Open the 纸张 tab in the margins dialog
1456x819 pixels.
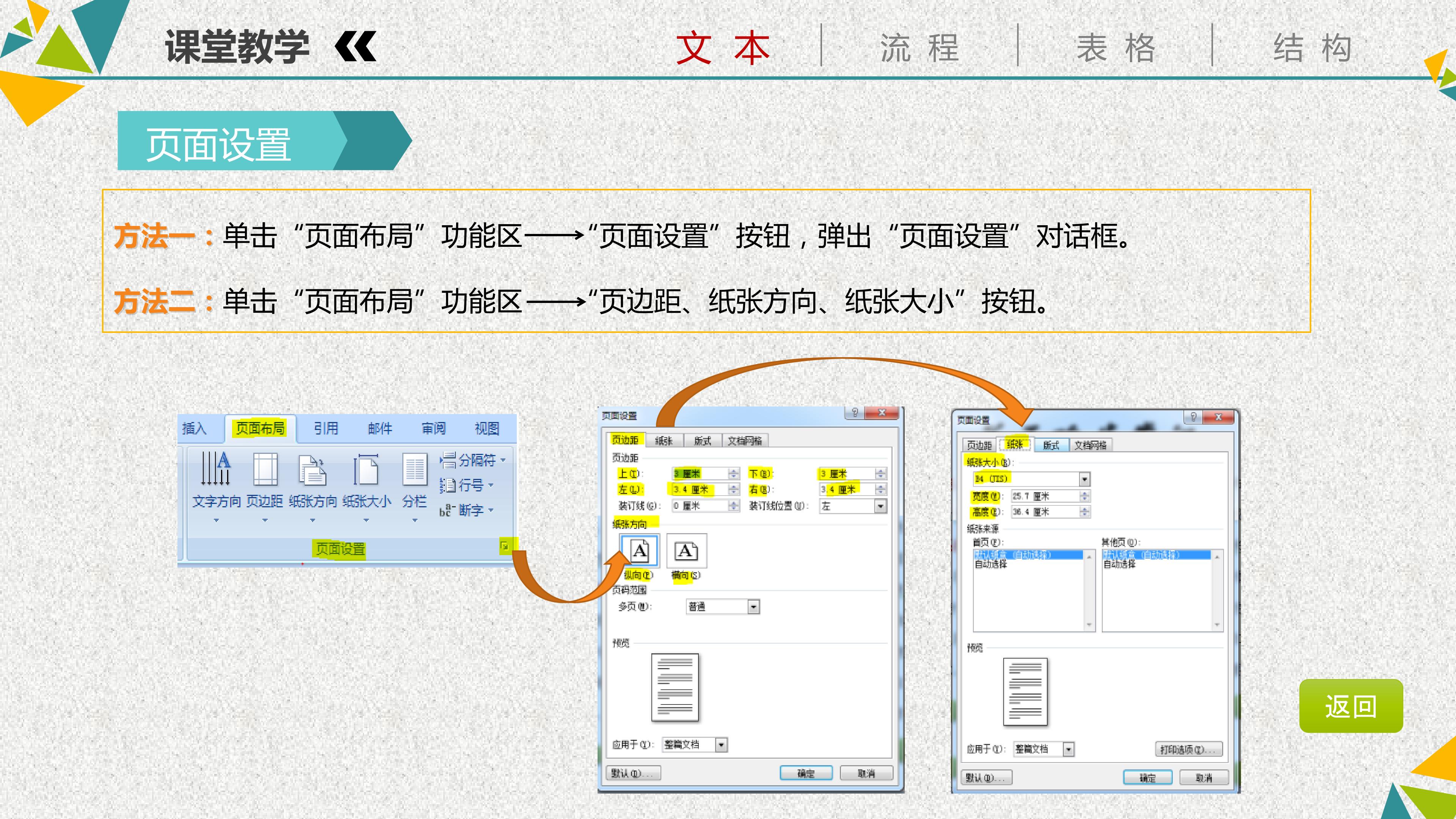(664, 441)
